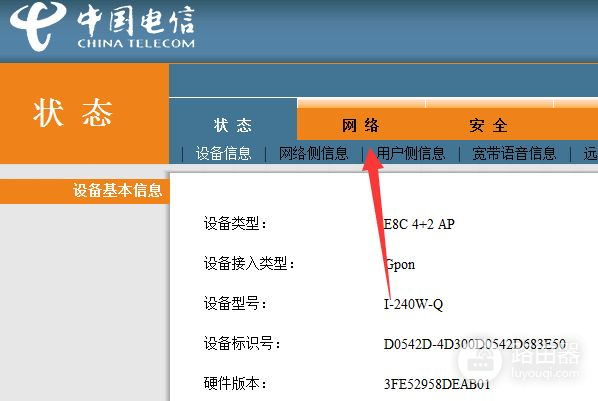The image size is (598, 401).
Task: Click the access type value Gpon
Action: click(399, 264)
